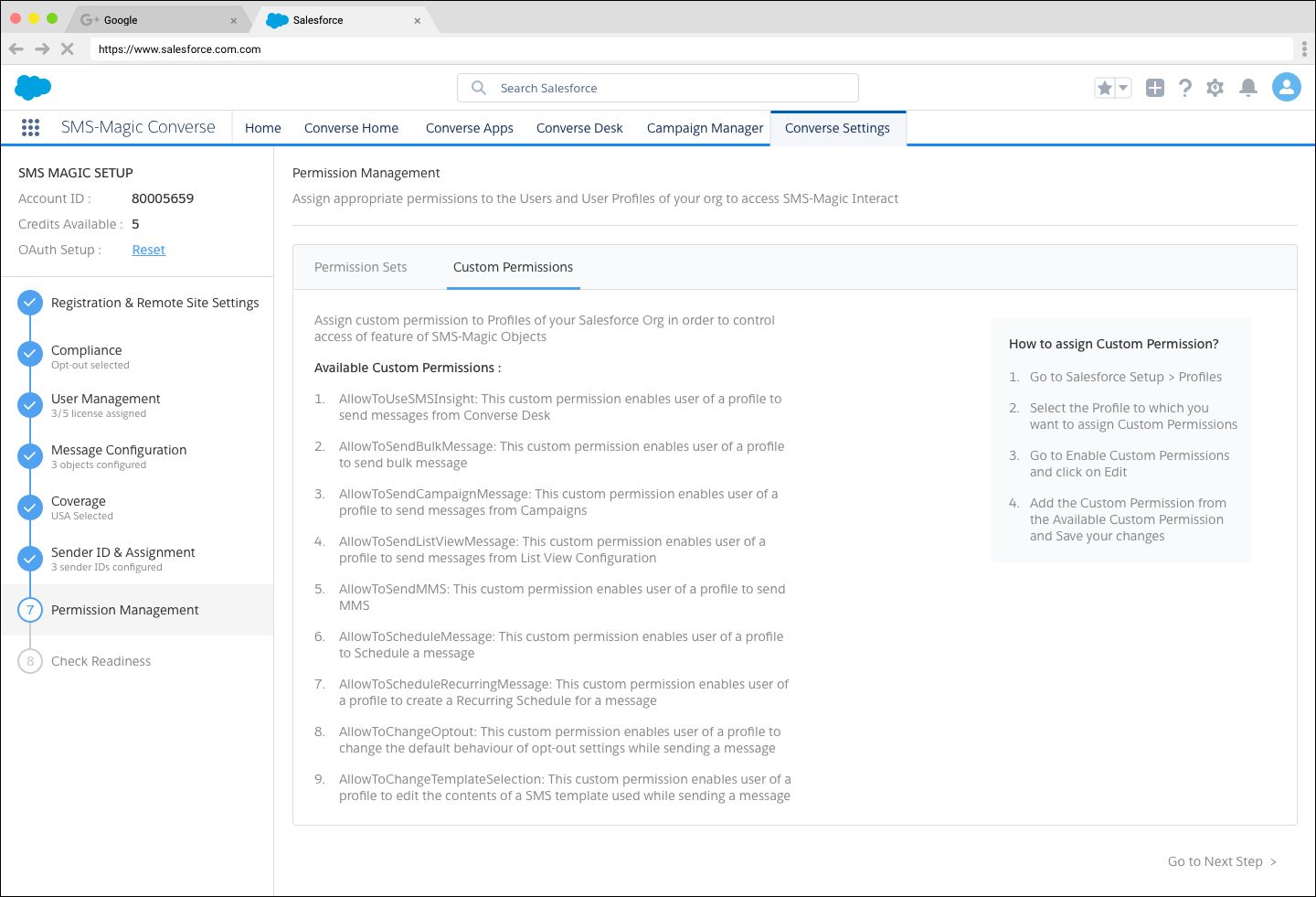Click the browser address bar
Screen dimensions: 1316x897
click(692, 49)
